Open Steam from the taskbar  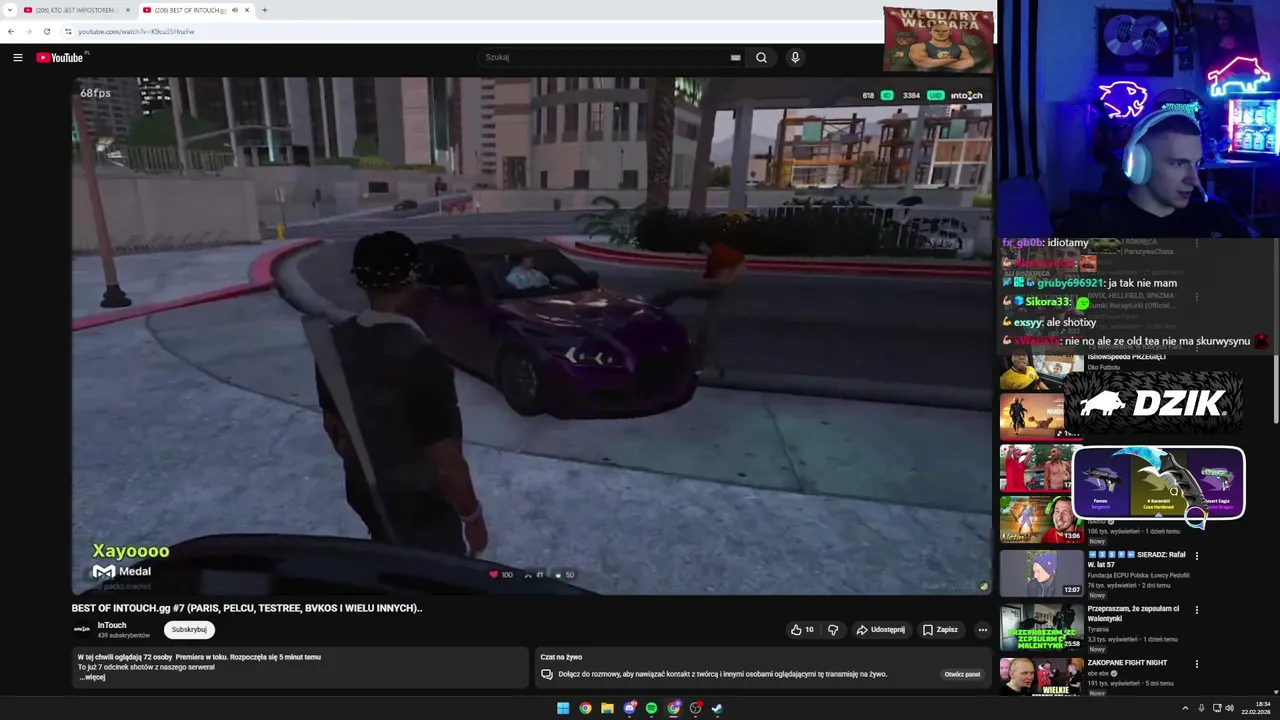coord(717,708)
